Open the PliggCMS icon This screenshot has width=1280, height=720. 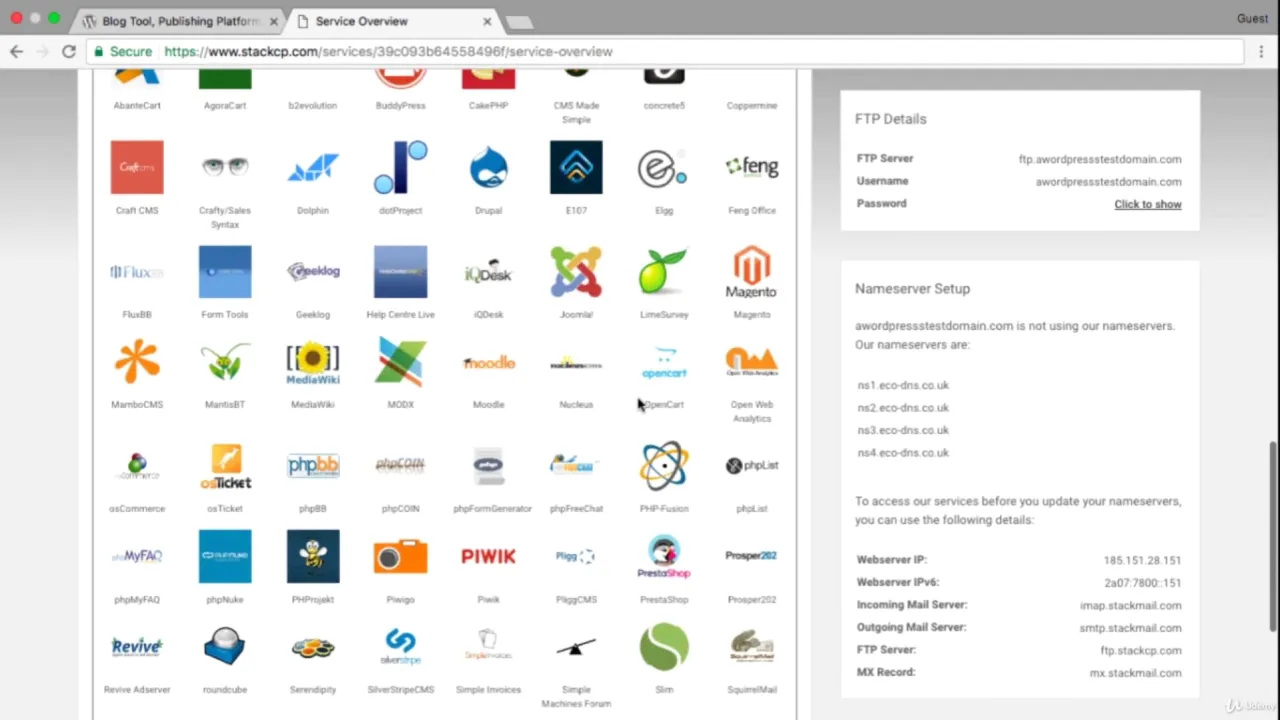576,557
